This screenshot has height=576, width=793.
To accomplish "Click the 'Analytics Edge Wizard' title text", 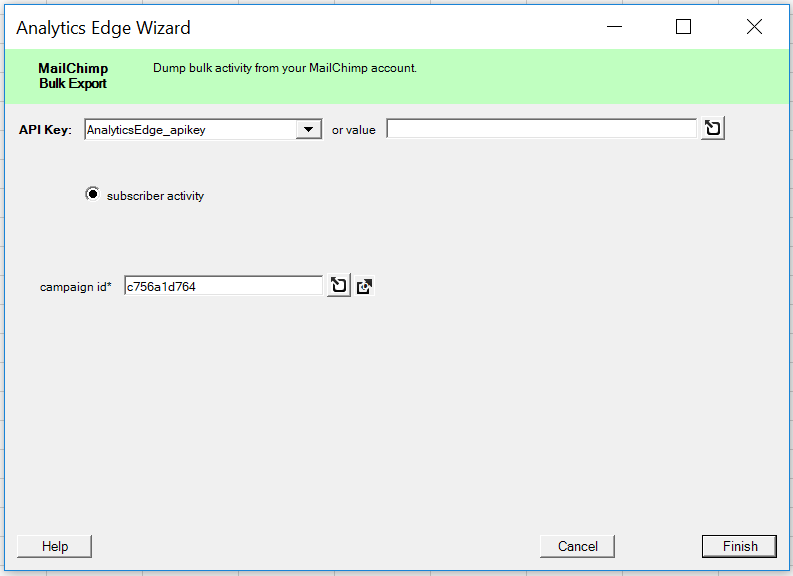I will 103,28.
